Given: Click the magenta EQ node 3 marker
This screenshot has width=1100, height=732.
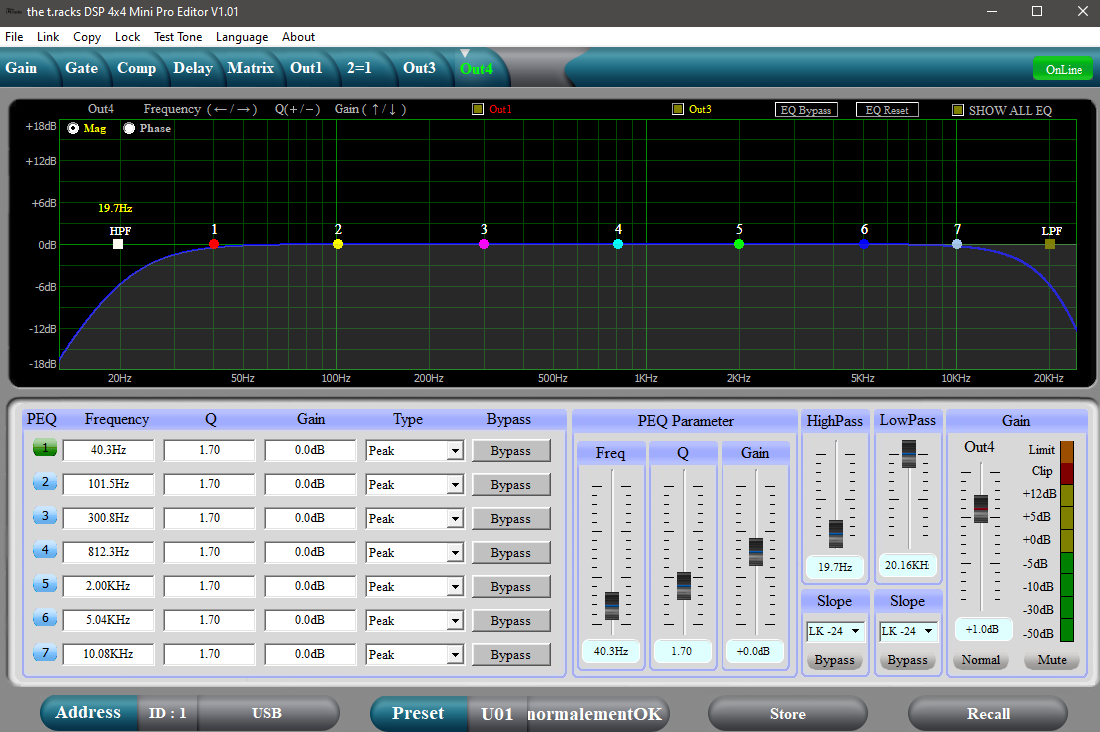Looking at the screenshot, I should (484, 244).
